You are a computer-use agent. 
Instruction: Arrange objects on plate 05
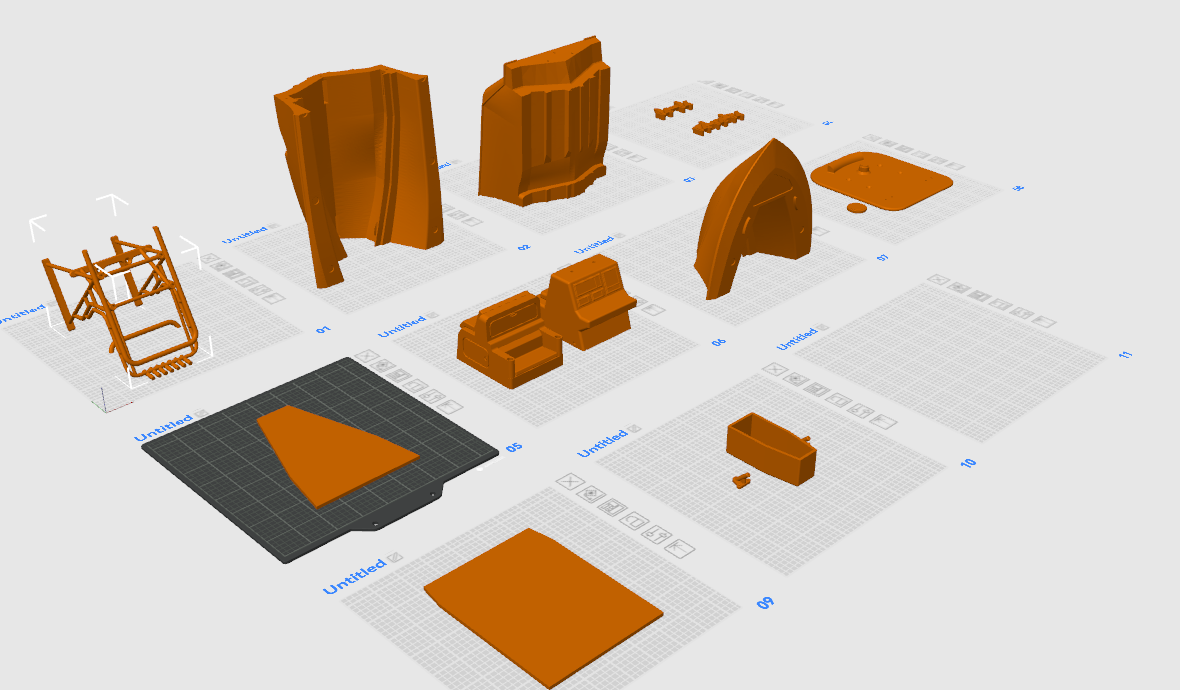click(x=400, y=376)
